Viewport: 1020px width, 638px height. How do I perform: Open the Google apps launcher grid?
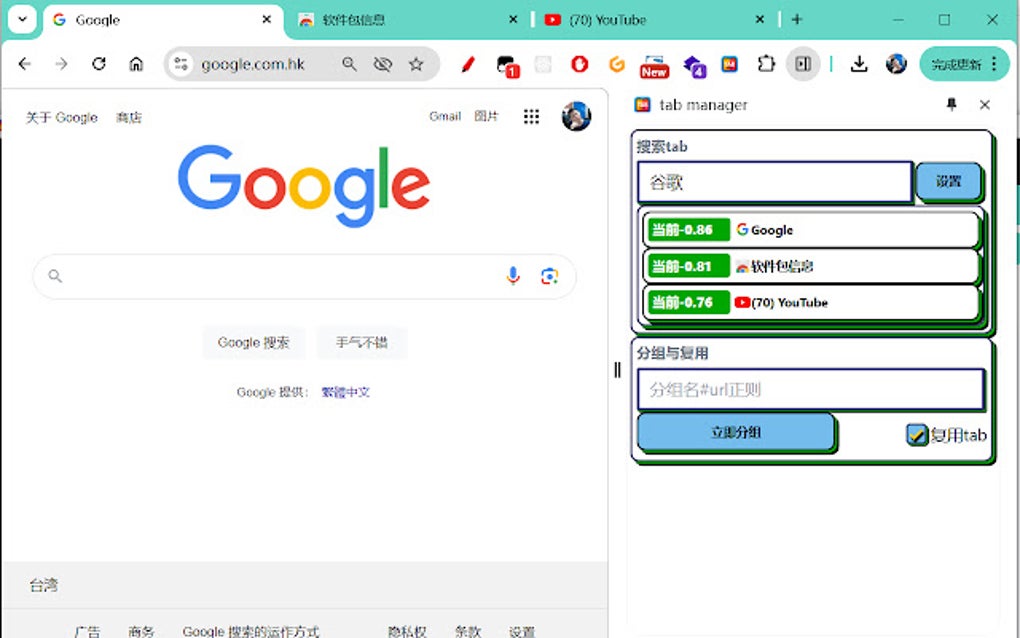[x=531, y=116]
